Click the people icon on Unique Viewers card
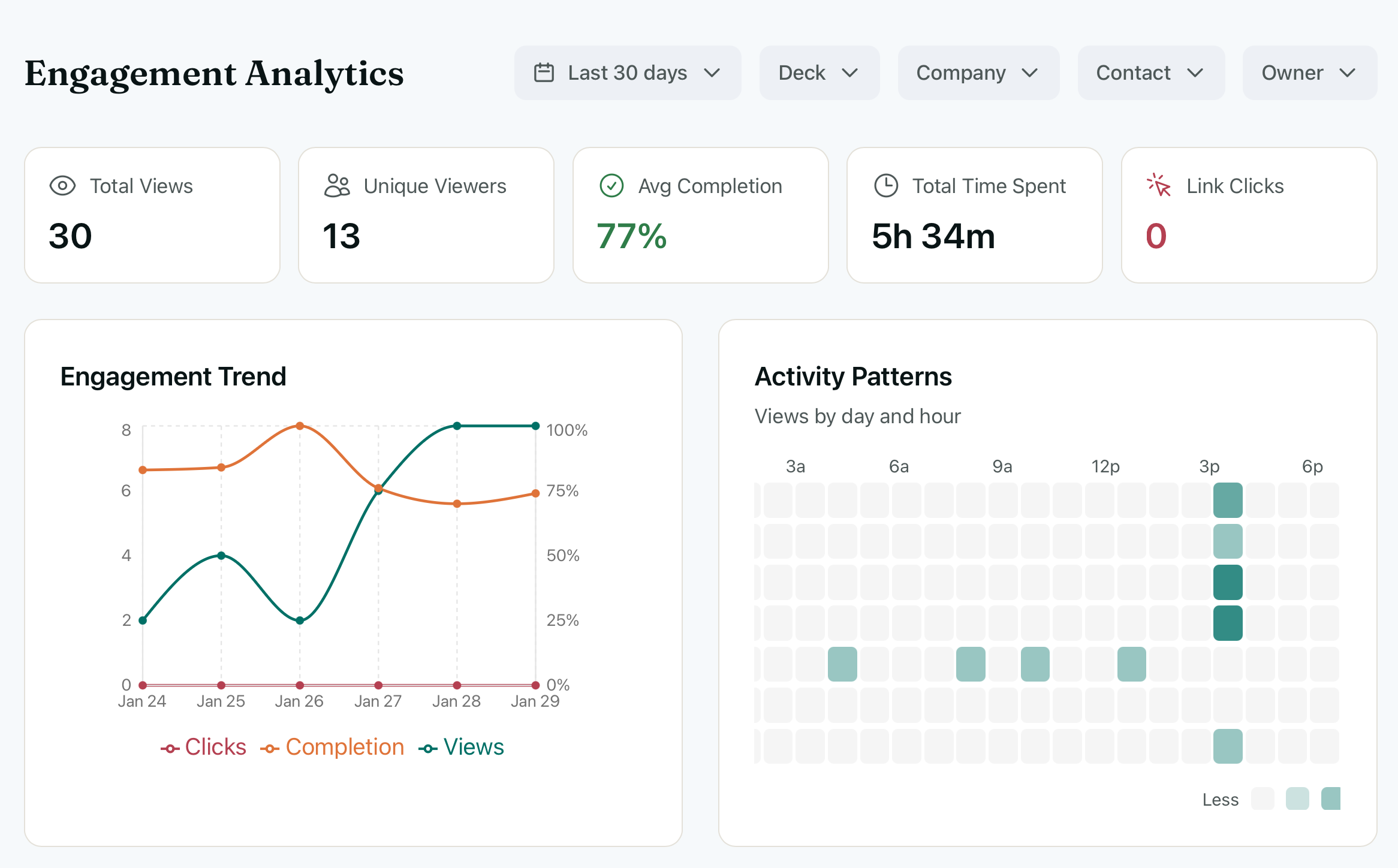 click(x=336, y=186)
